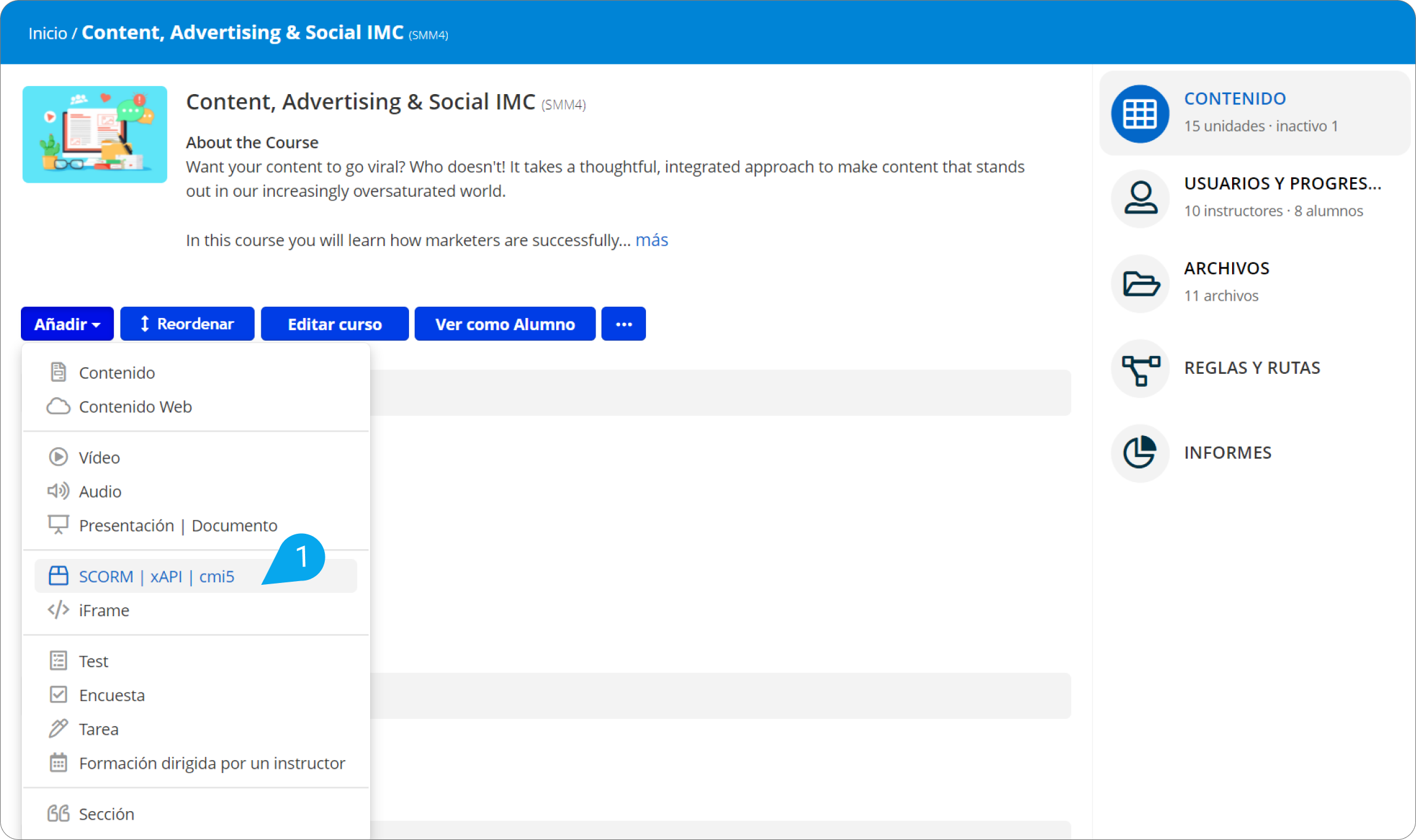Expand course description with más link
The image size is (1416, 840).
tap(651, 240)
